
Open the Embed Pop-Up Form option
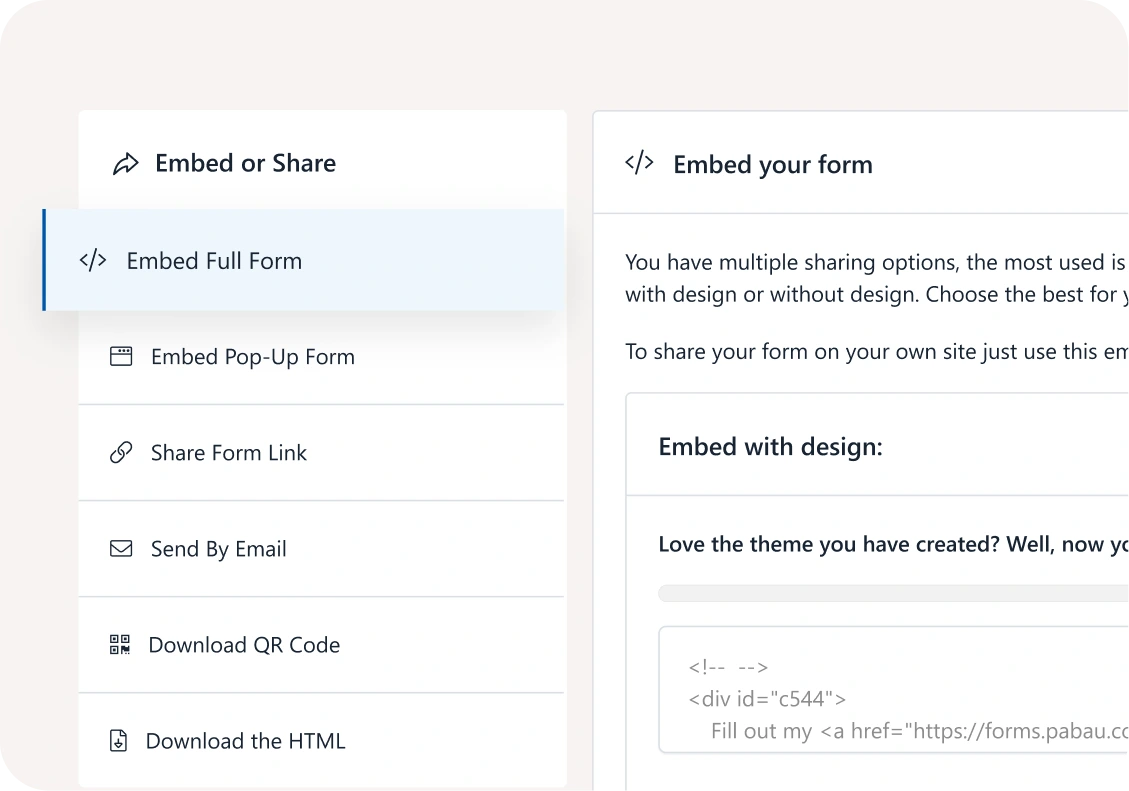click(252, 357)
